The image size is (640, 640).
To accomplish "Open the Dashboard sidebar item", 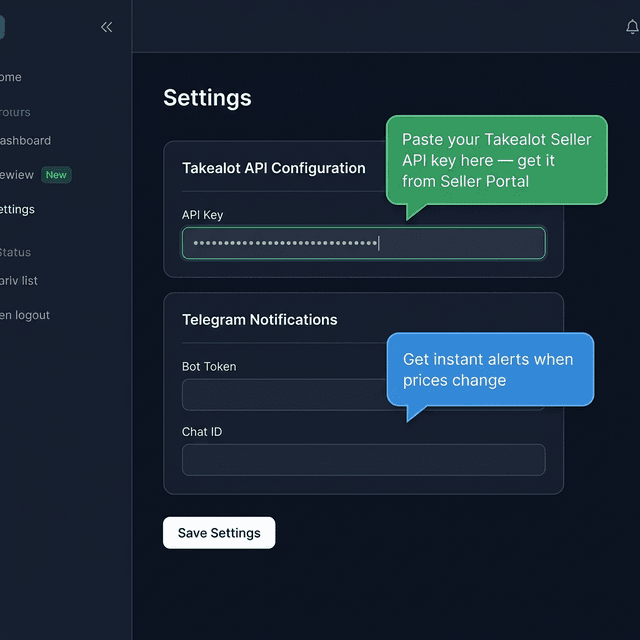I will 25,141.
